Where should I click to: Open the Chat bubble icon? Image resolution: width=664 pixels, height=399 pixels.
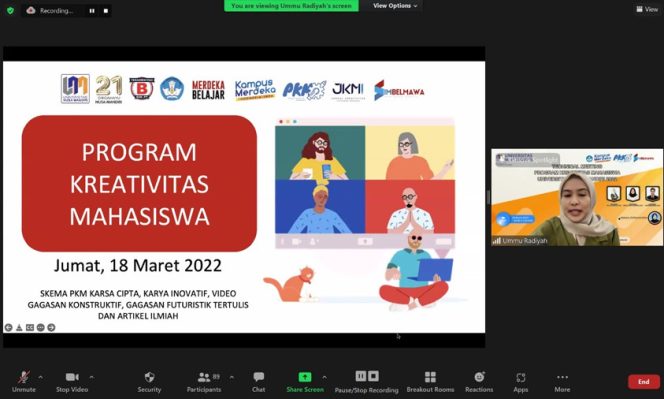259,377
